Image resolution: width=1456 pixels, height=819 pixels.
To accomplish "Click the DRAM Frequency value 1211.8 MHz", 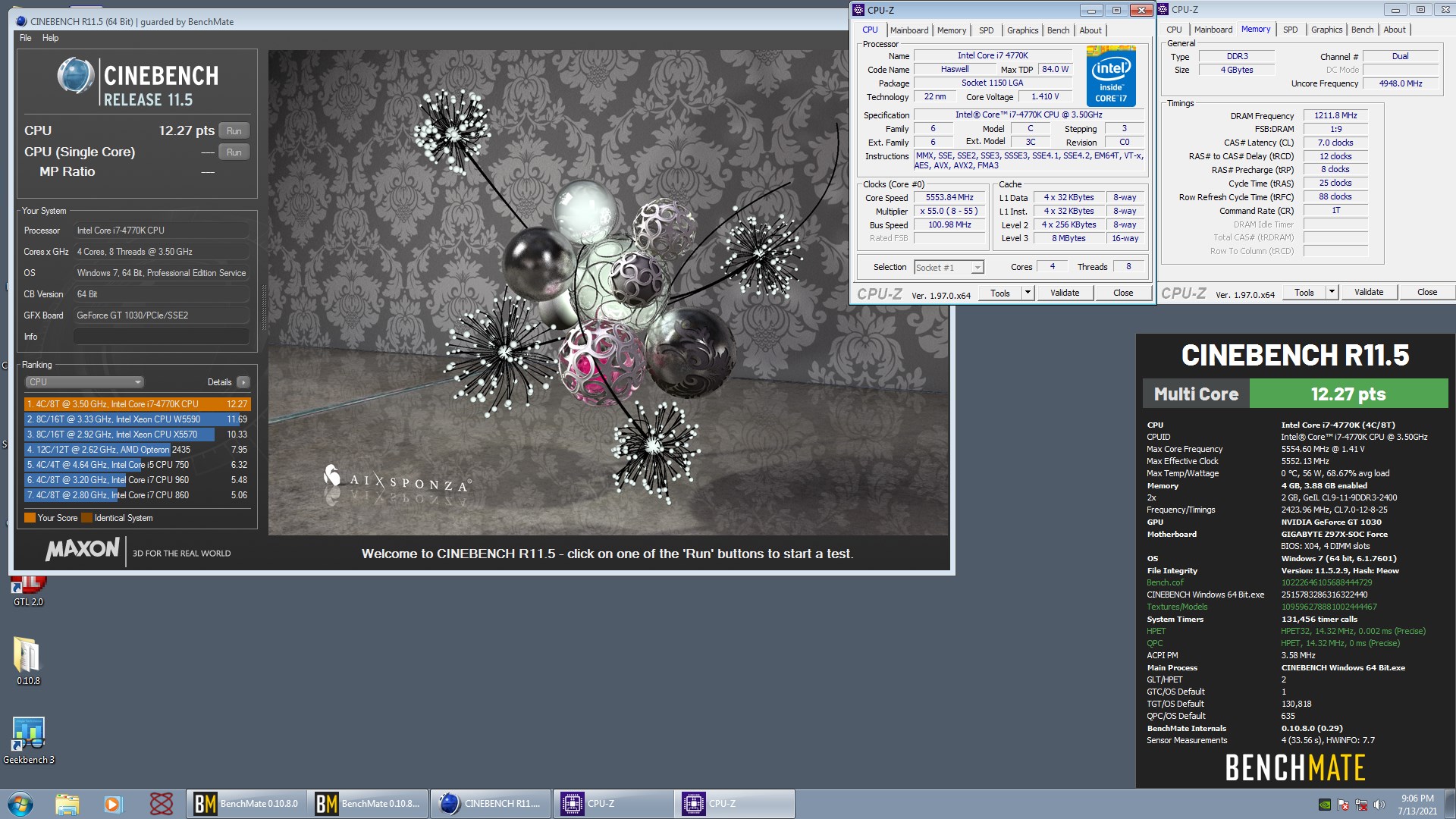I will pyautogui.click(x=1335, y=116).
